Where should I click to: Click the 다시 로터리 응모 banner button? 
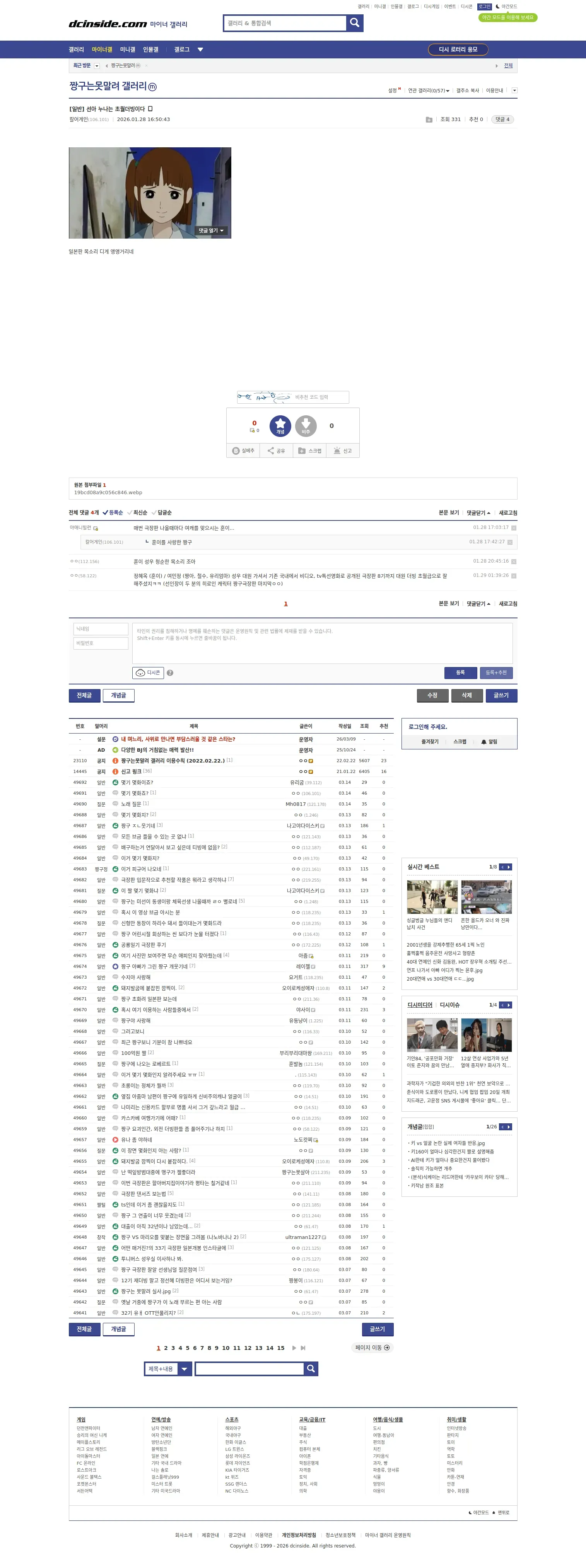(x=459, y=49)
